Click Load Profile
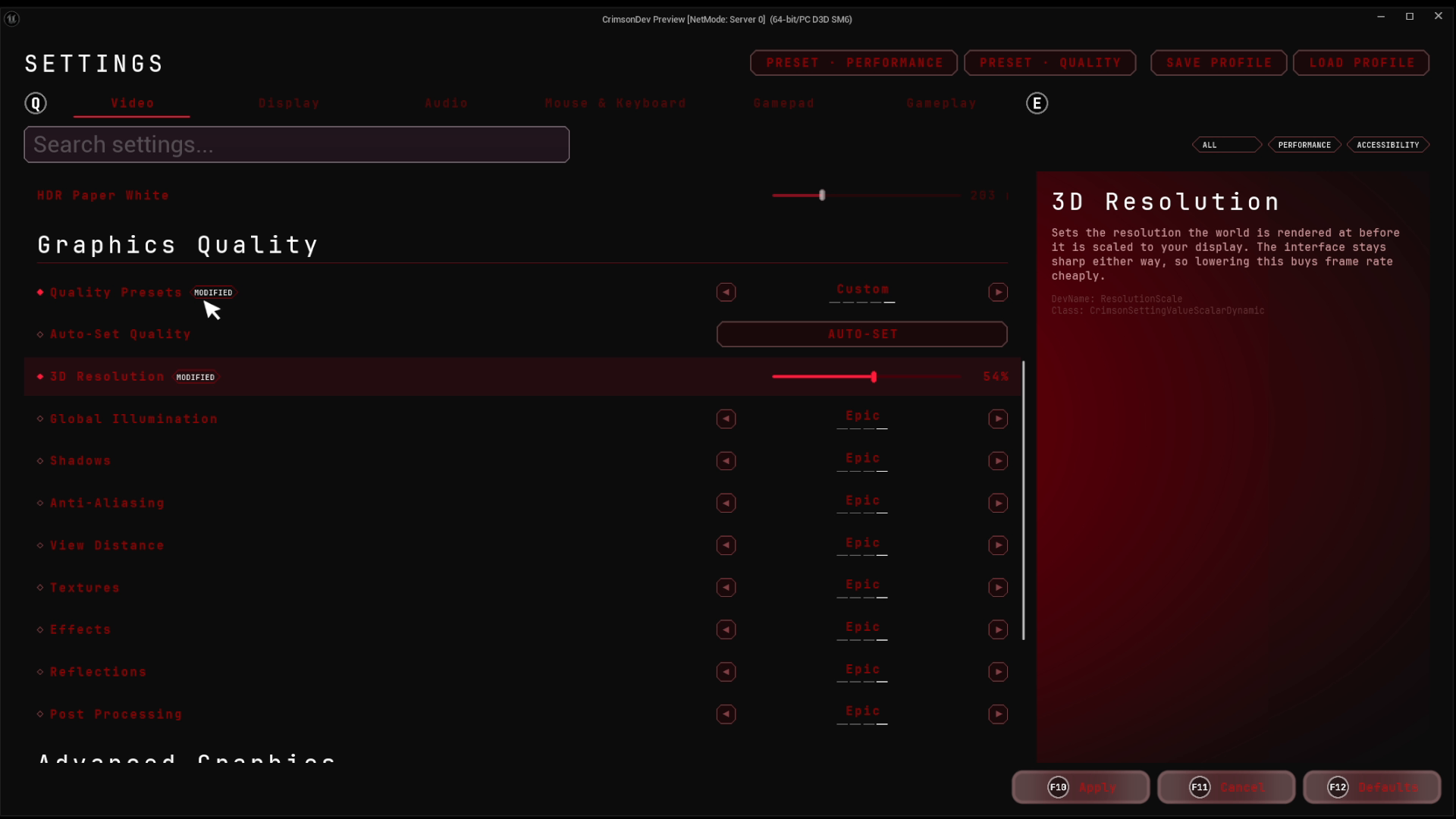 [1361, 63]
